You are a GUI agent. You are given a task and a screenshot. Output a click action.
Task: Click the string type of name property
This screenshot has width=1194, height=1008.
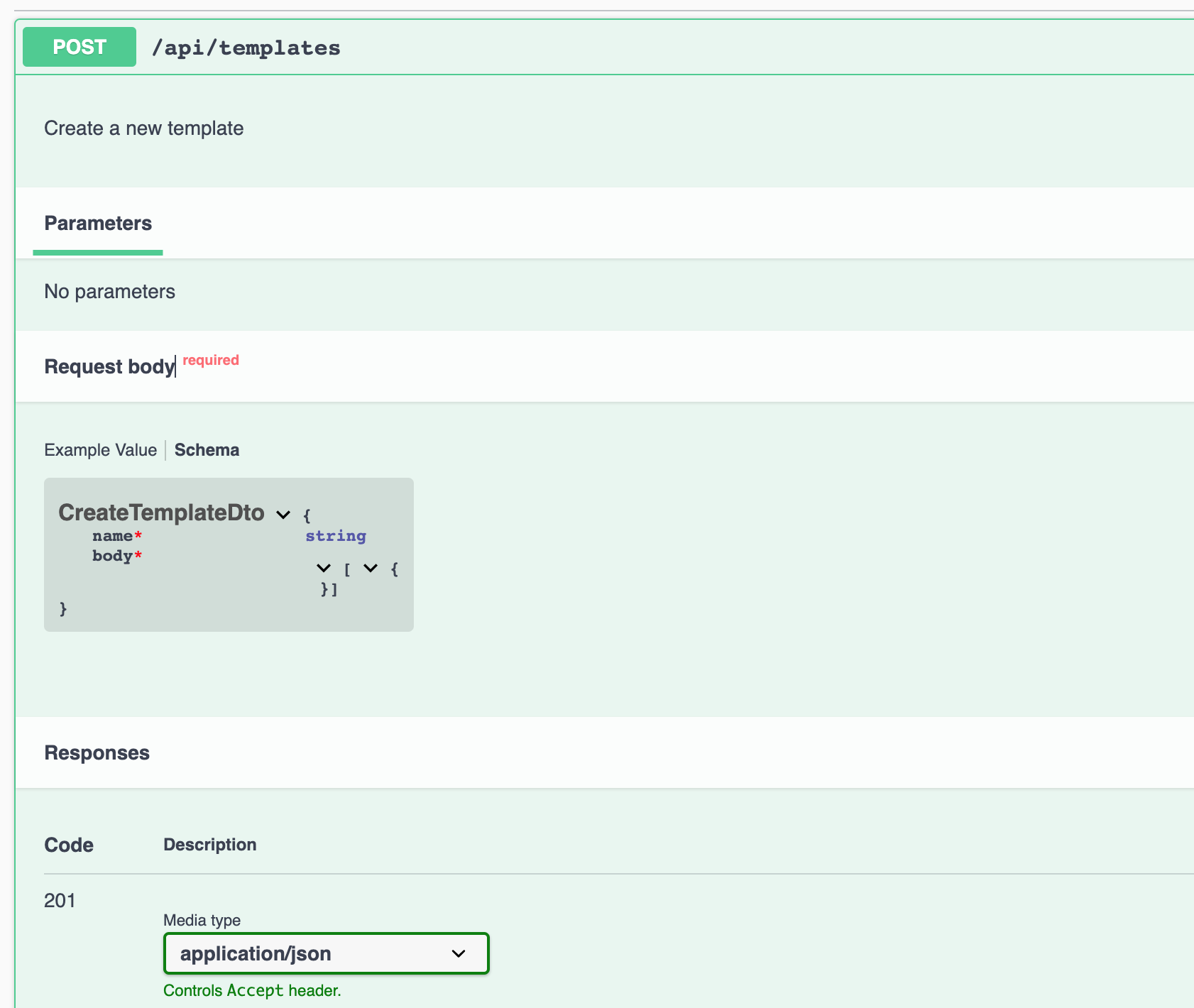pyautogui.click(x=335, y=536)
